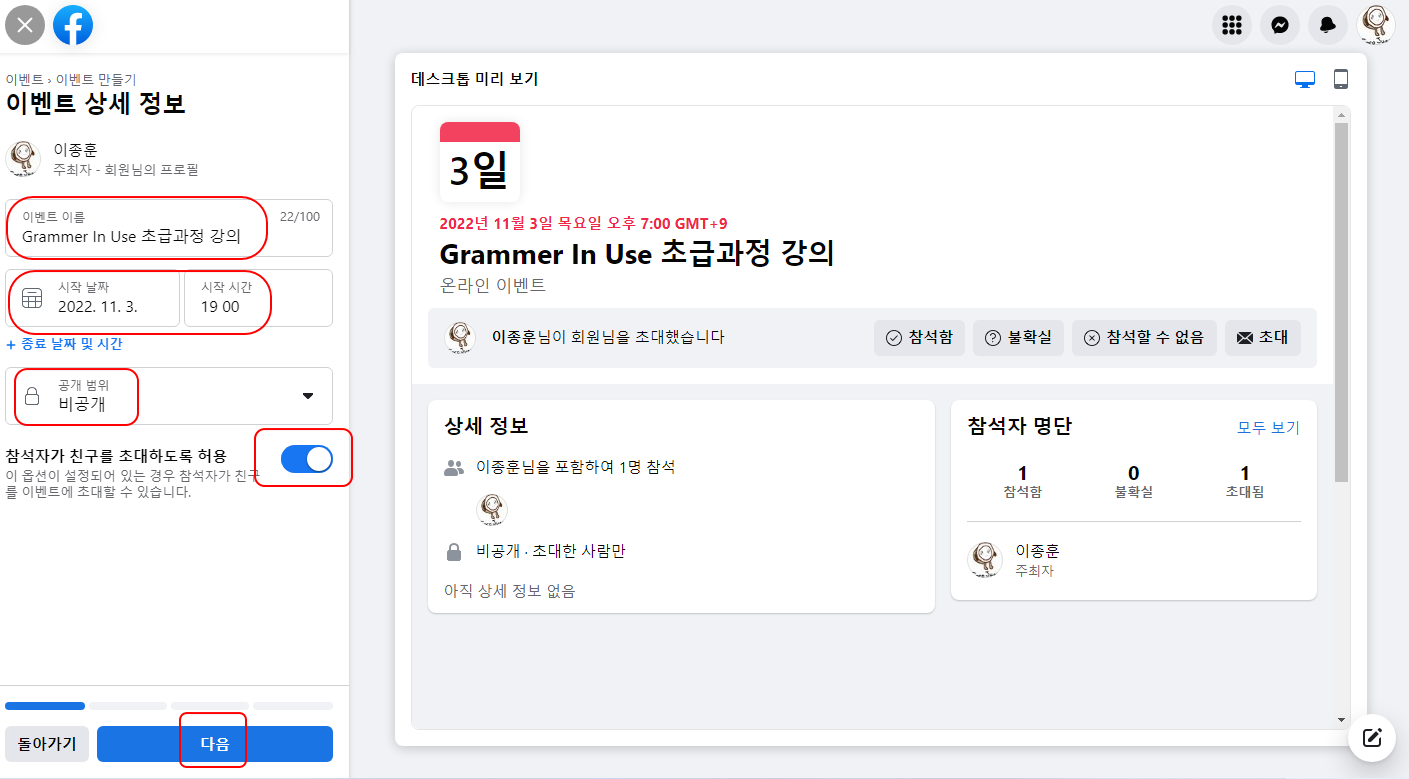Image resolution: width=1409 pixels, height=779 pixels.
Task: Select the 불확실 count tab
Action: point(1133,482)
